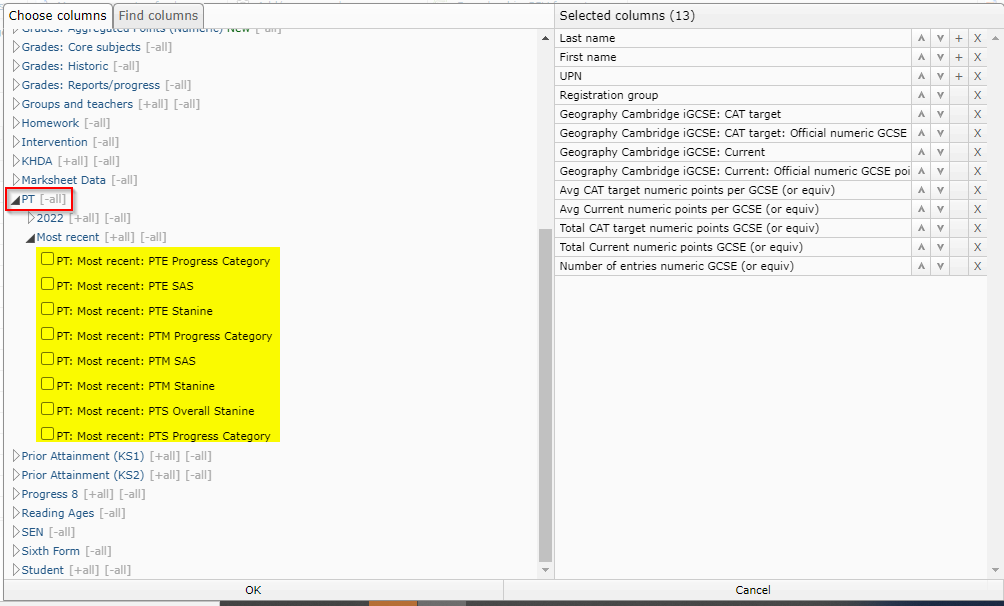
Task: Expand the 2022 node under PT
Action: click(x=31, y=218)
